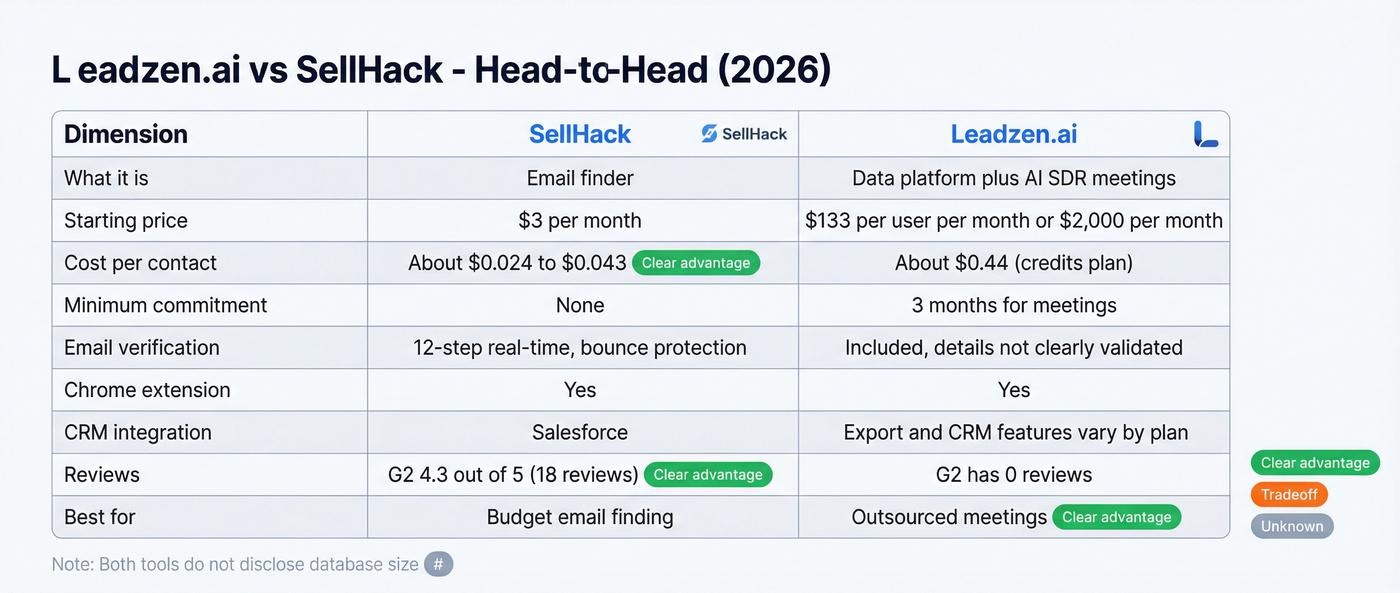Click the orange Tradeoff legend pill

1289,495
